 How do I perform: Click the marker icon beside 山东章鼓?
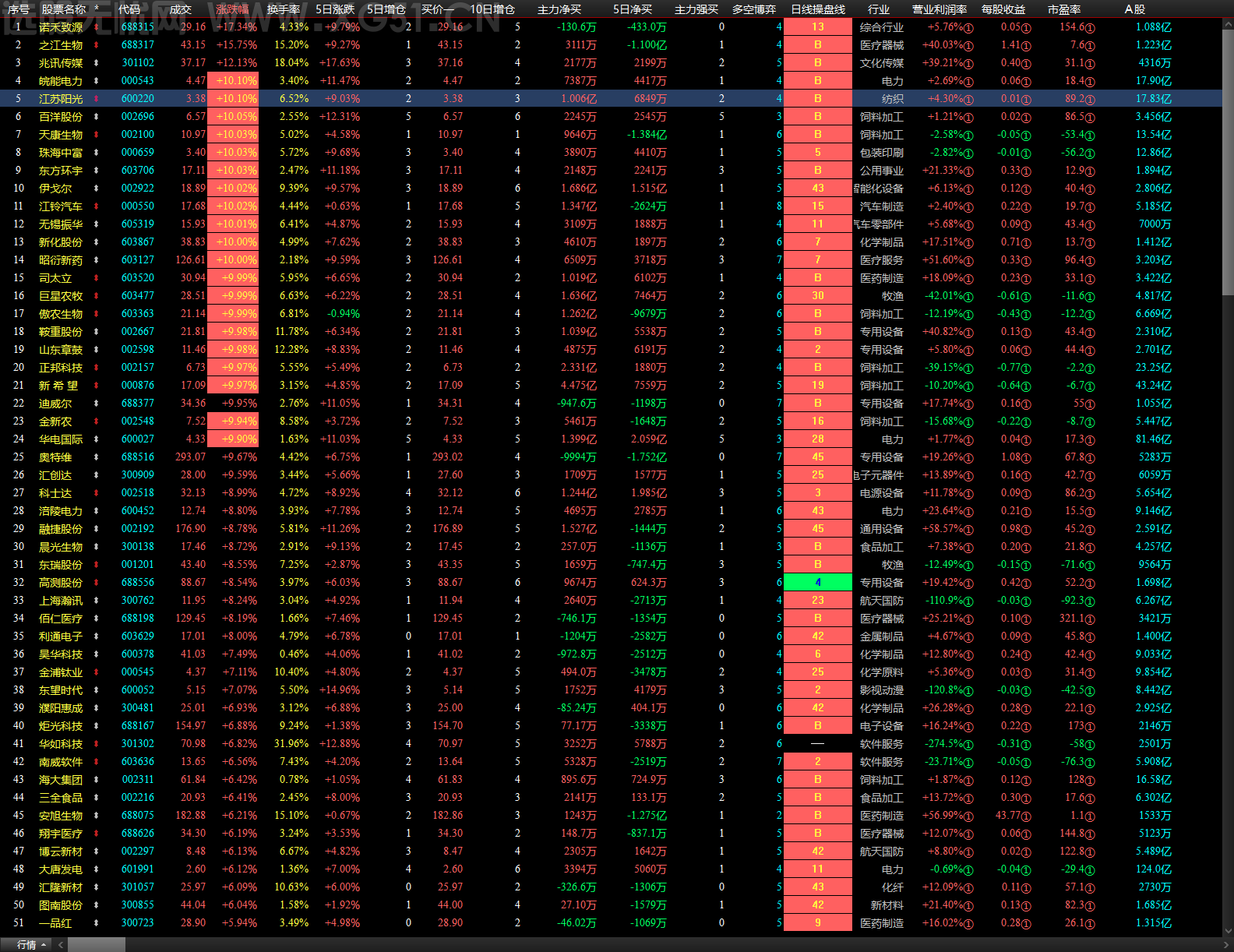pos(97,350)
